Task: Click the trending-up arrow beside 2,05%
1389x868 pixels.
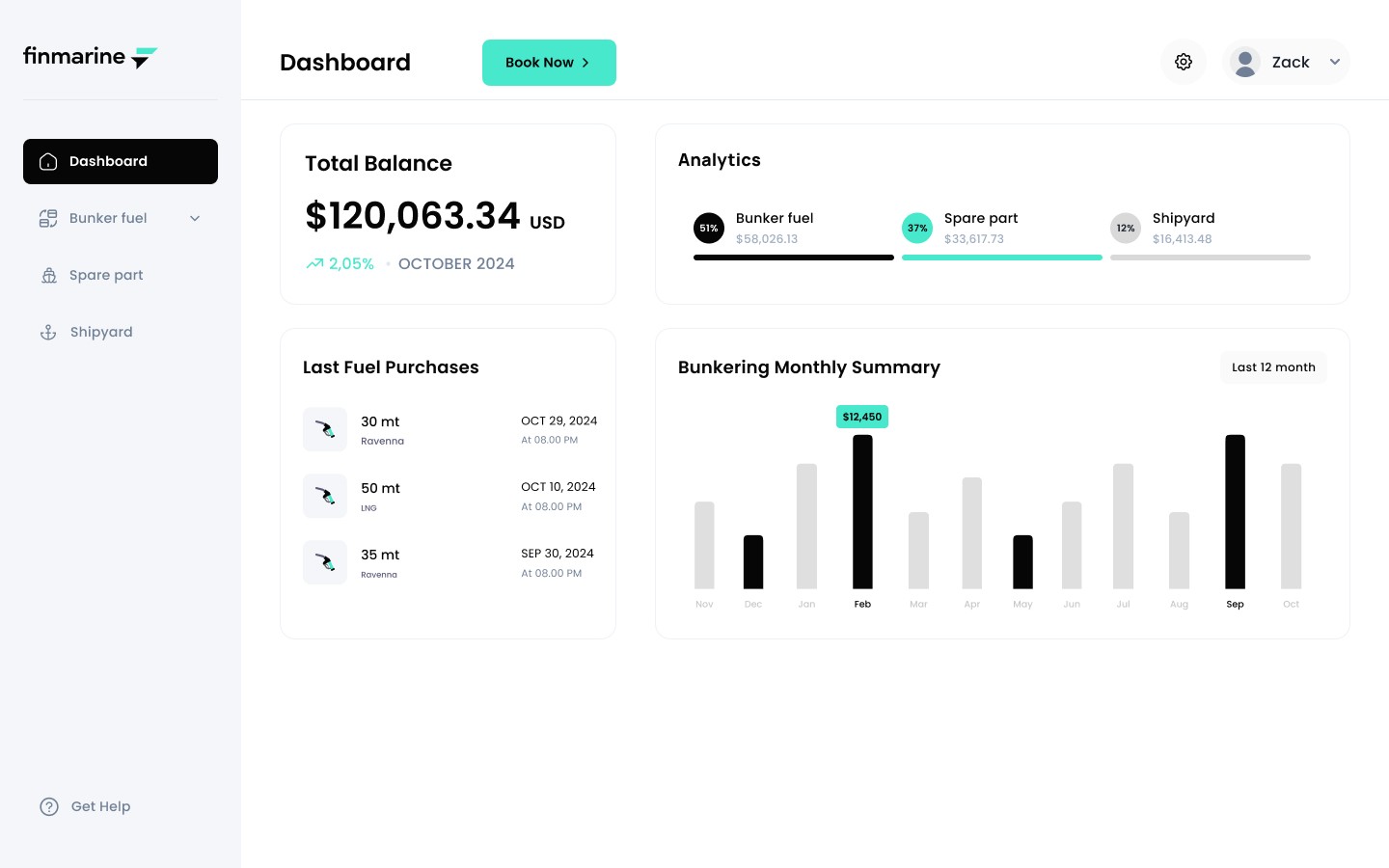Action: pos(314,263)
